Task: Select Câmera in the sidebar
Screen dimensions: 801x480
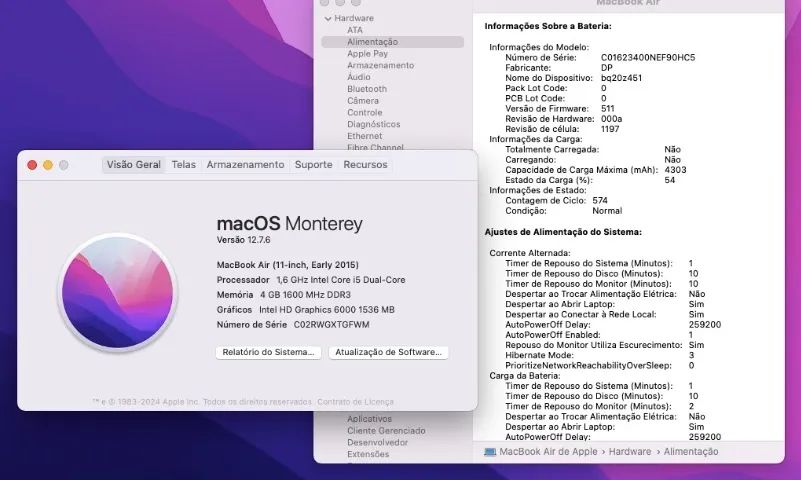Action: (x=363, y=101)
